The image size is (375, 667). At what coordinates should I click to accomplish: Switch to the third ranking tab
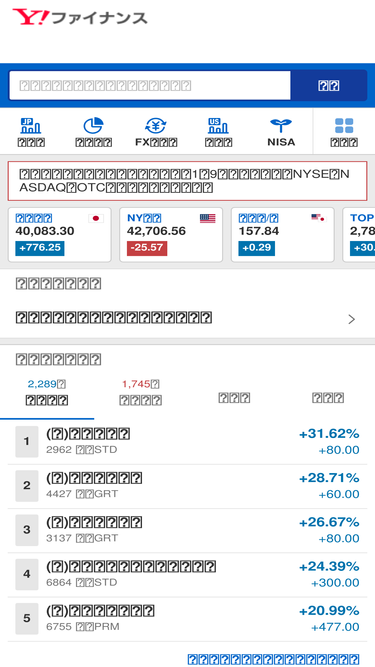tap(234, 398)
